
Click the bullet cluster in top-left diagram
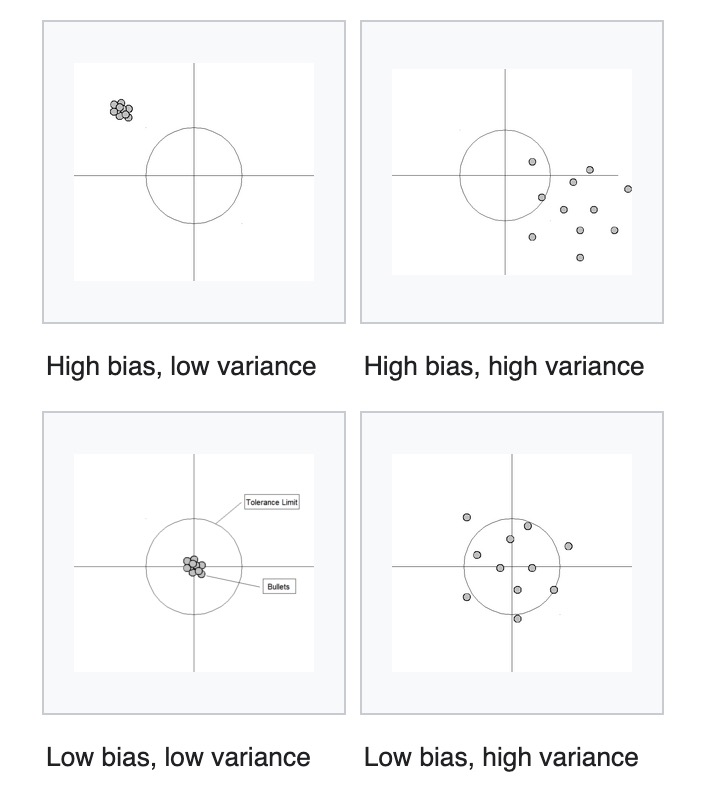click(x=122, y=110)
